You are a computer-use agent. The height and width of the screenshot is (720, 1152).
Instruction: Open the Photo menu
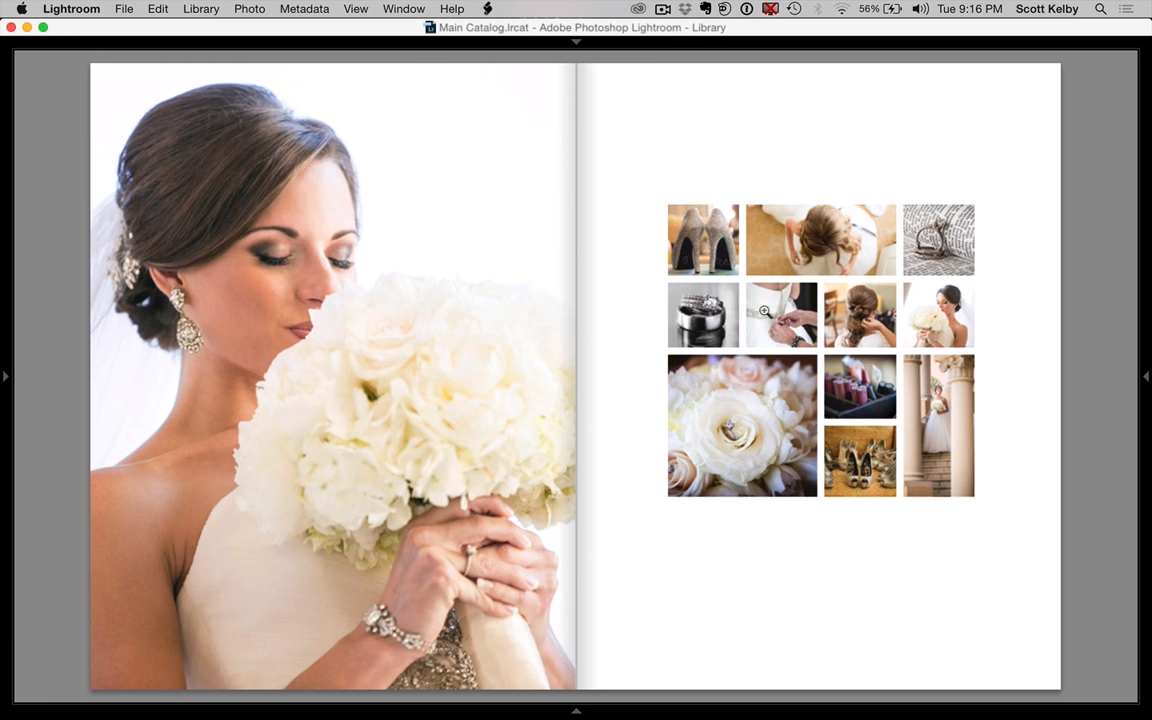(249, 9)
